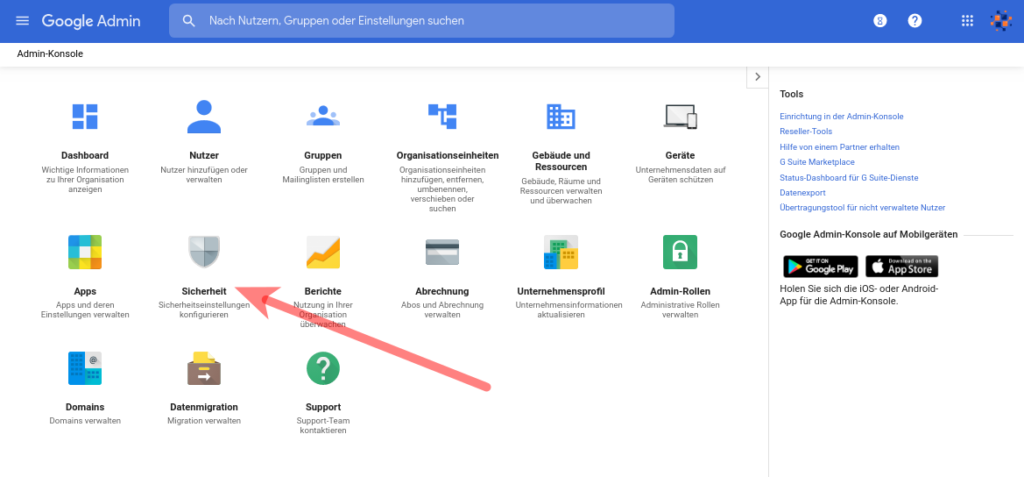Collapse the Tools side panel chevron
This screenshot has height=477, width=1024.
(x=758, y=76)
